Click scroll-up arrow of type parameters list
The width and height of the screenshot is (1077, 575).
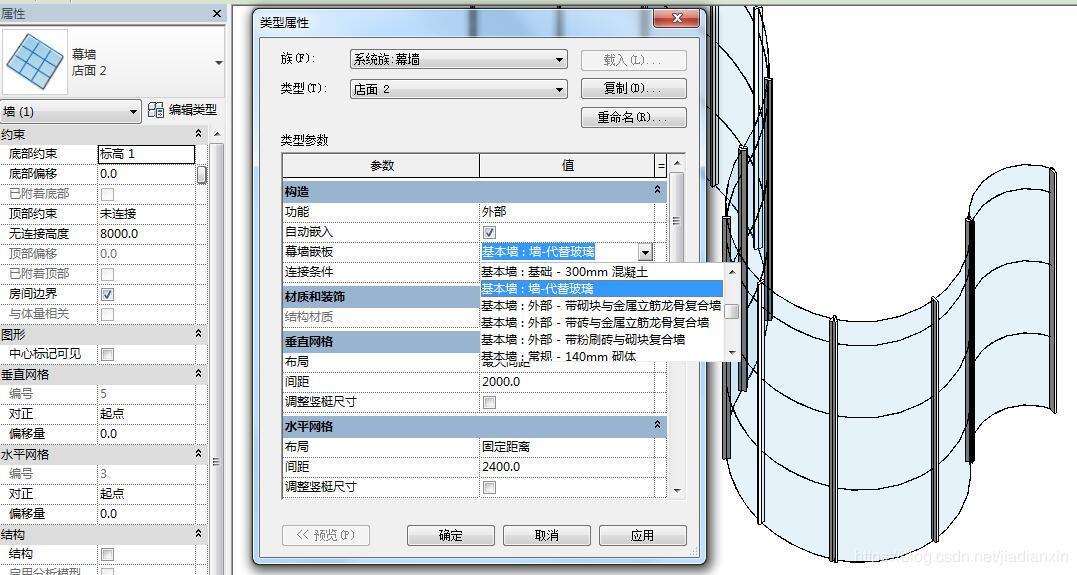(677, 163)
